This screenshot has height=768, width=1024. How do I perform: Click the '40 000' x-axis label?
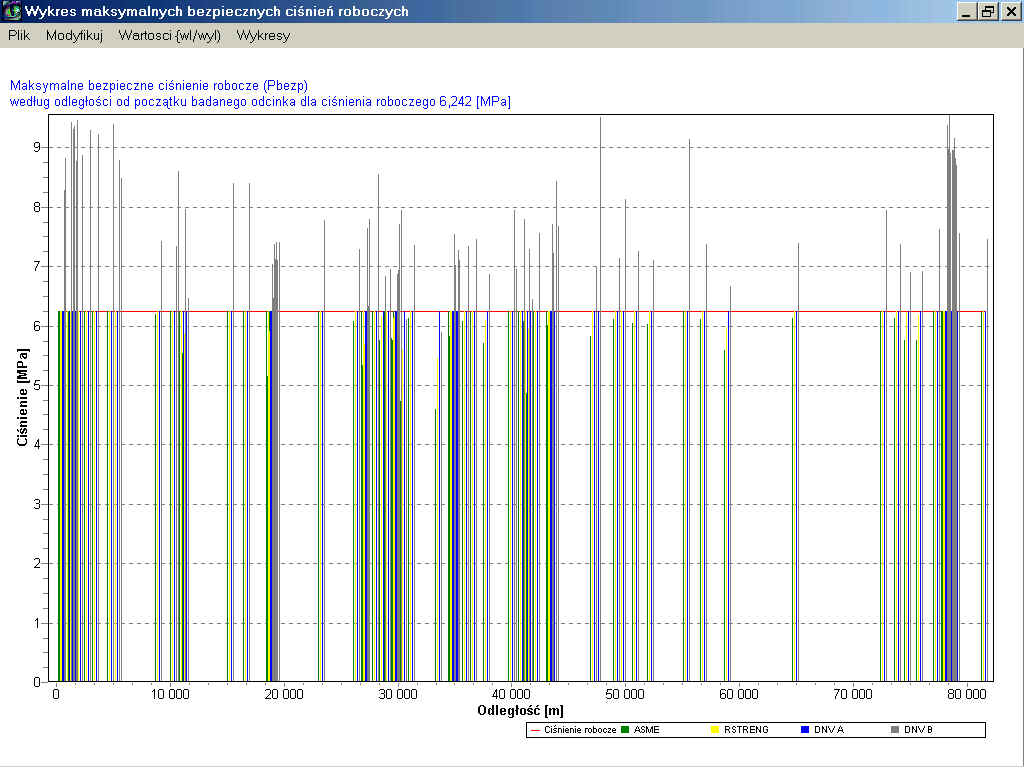coord(511,694)
